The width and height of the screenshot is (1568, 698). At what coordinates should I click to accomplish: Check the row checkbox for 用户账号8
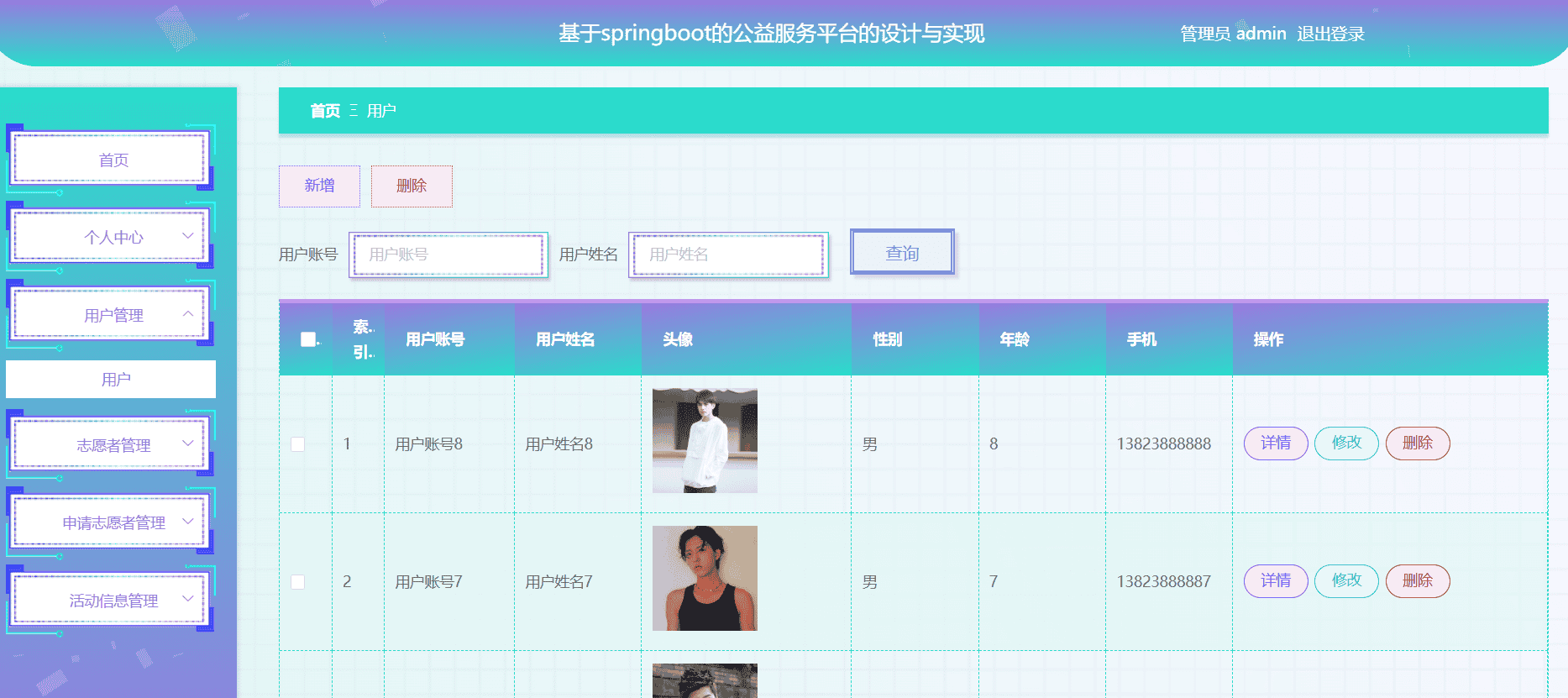coord(297,444)
